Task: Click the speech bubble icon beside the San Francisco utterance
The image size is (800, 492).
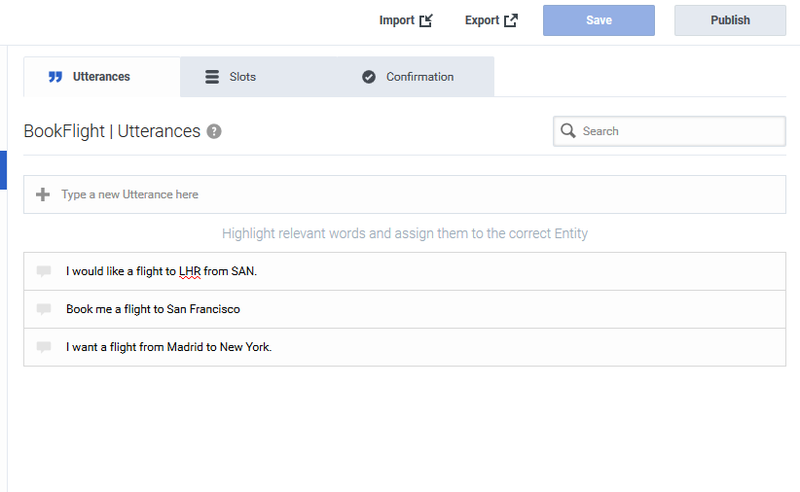Action: point(44,309)
